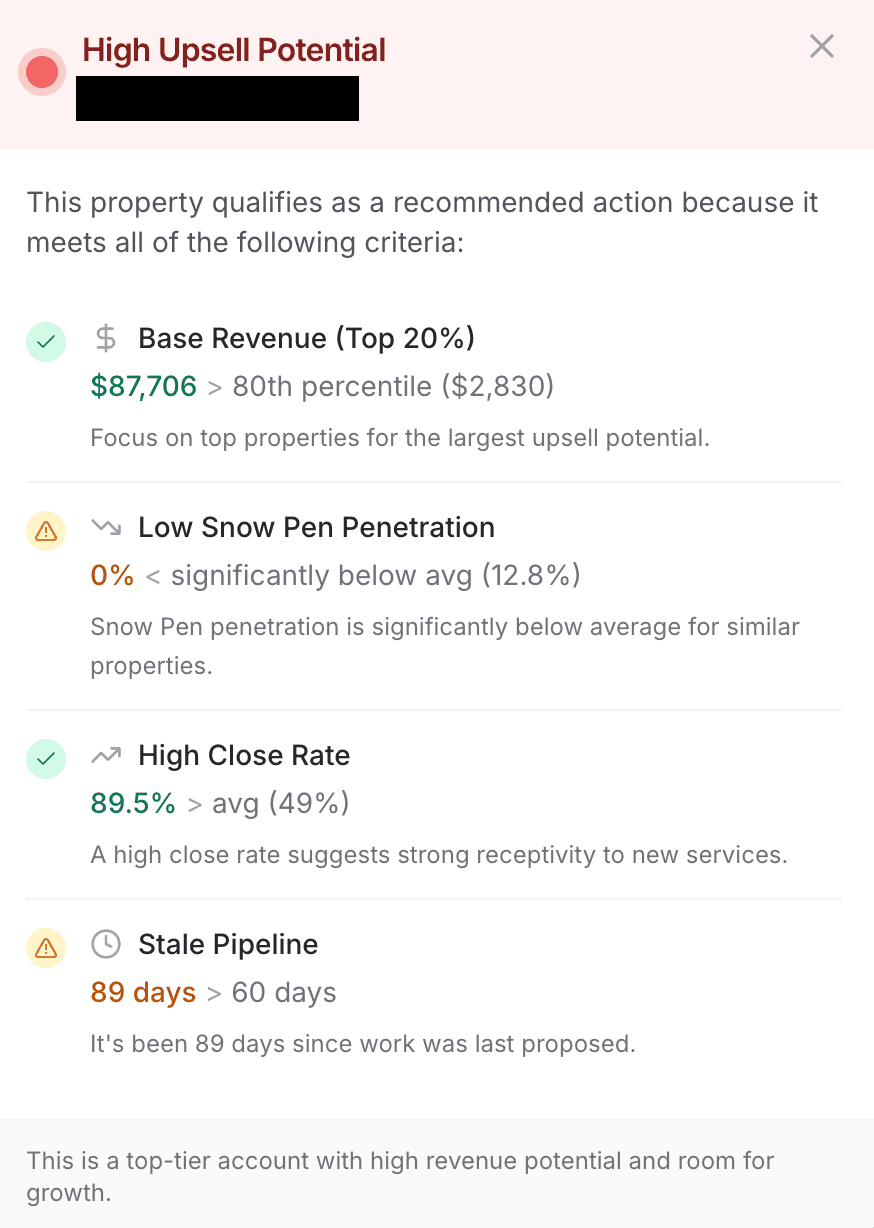Select the High Upsell Potential heading
This screenshot has height=1228, width=874.
pyautogui.click(x=234, y=49)
